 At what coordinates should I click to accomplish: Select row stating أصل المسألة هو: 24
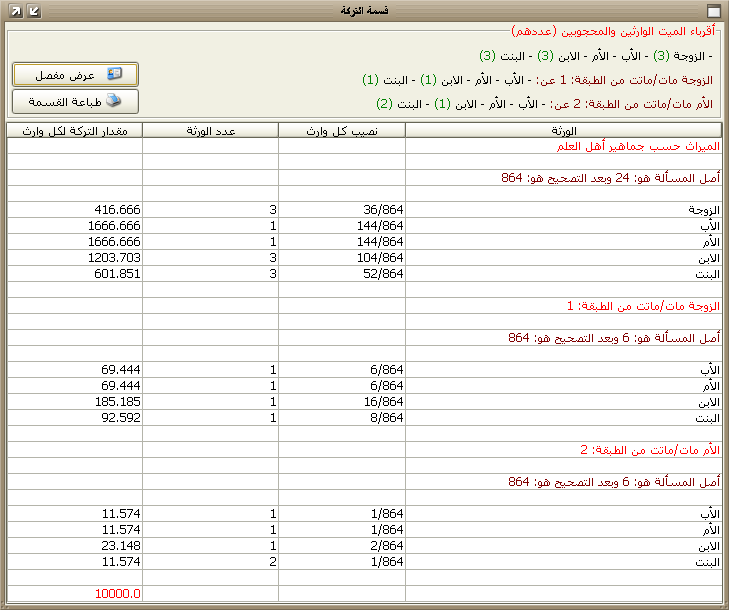tap(364, 178)
